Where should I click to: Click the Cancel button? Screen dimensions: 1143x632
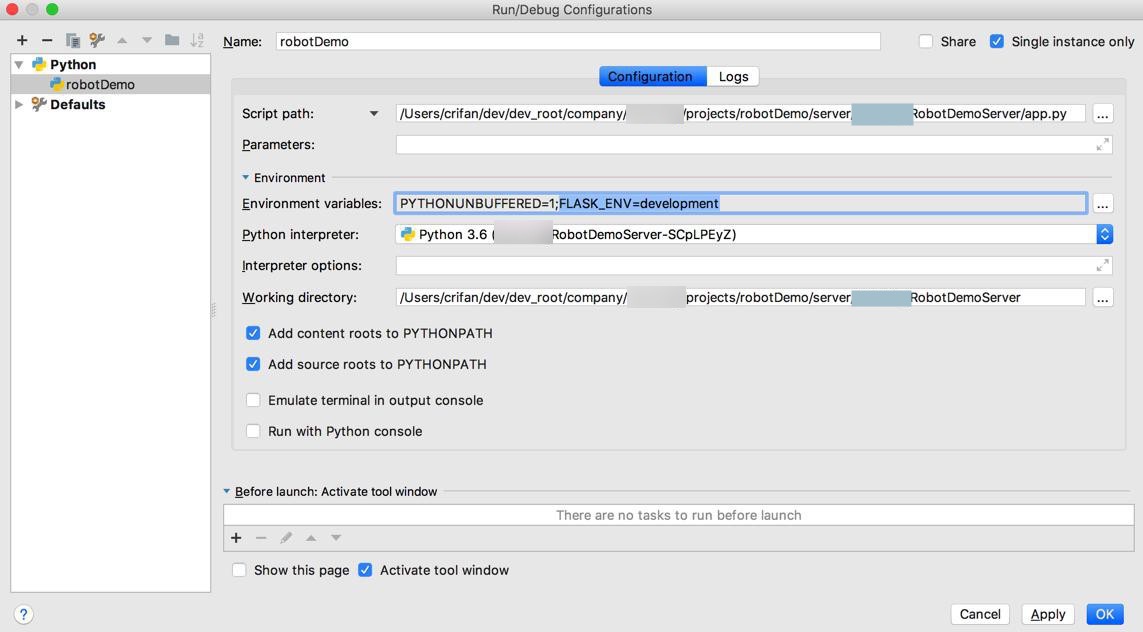[980, 615]
